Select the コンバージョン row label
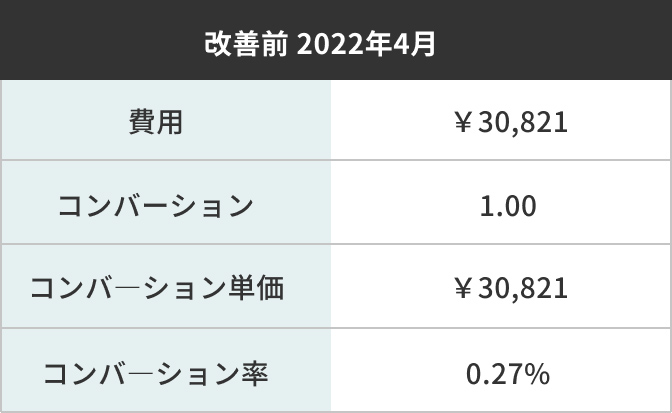Image resolution: width=672 pixels, height=413 pixels. point(156,206)
